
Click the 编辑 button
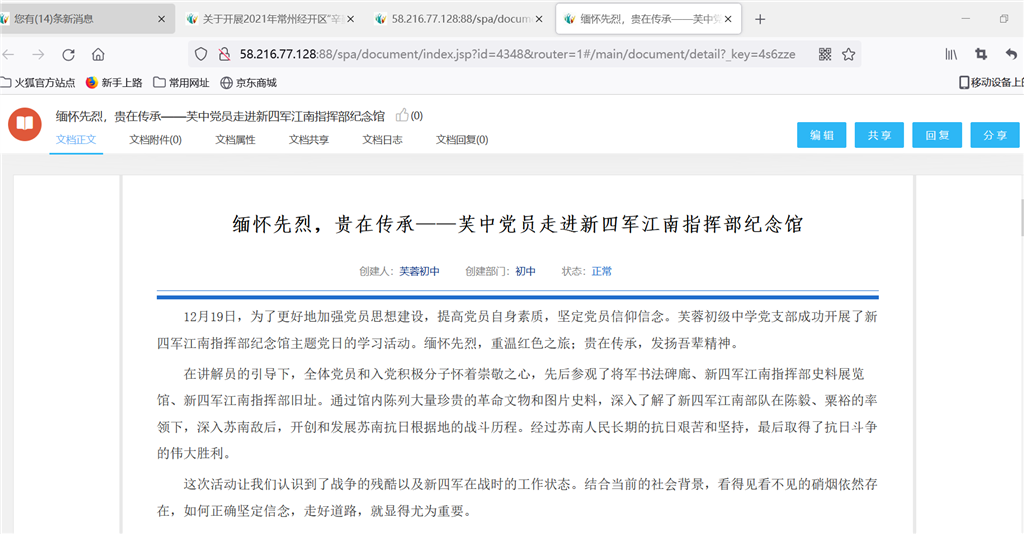click(822, 136)
